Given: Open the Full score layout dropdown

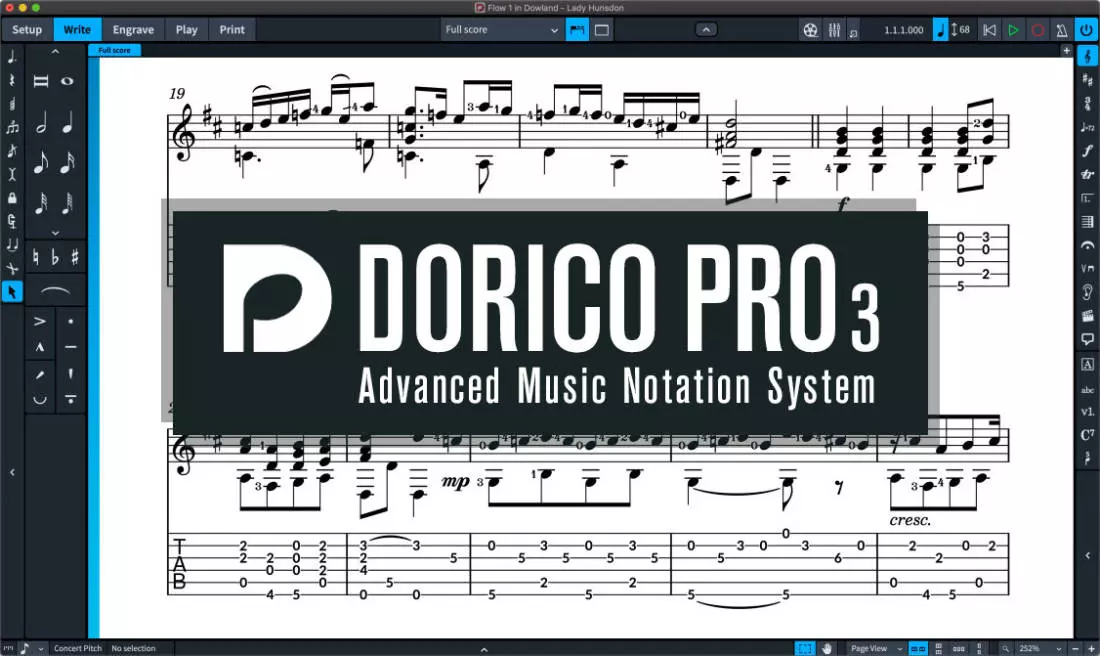Looking at the screenshot, I should click(502, 30).
